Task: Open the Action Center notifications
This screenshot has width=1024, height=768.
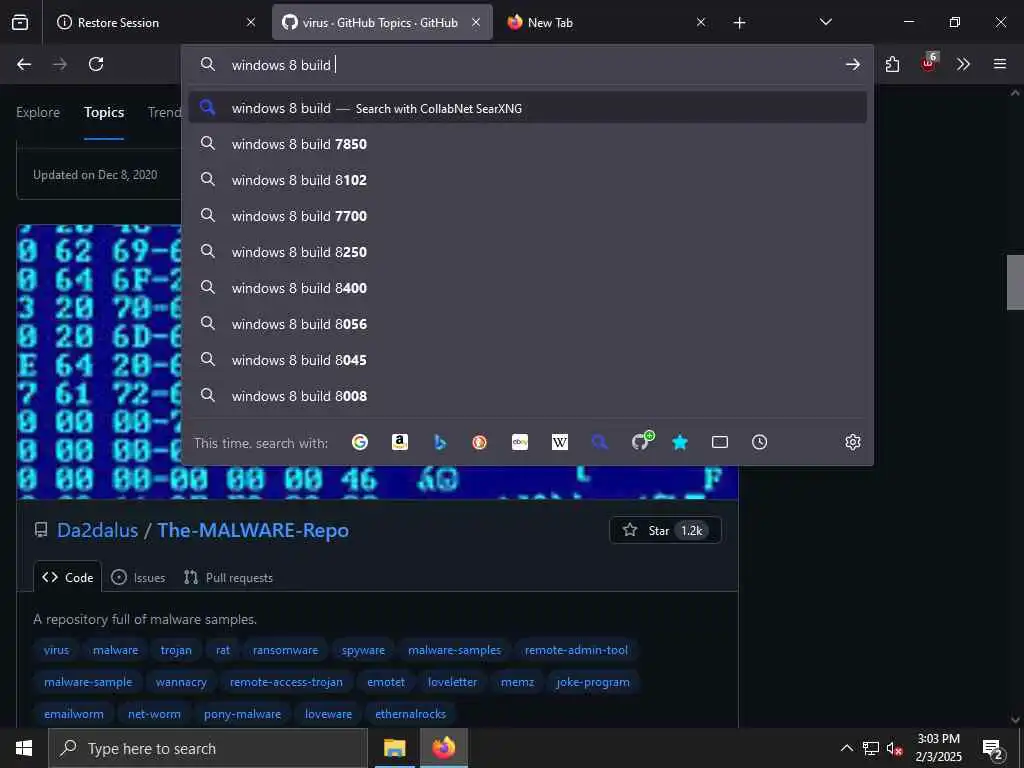Action: [993, 748]
